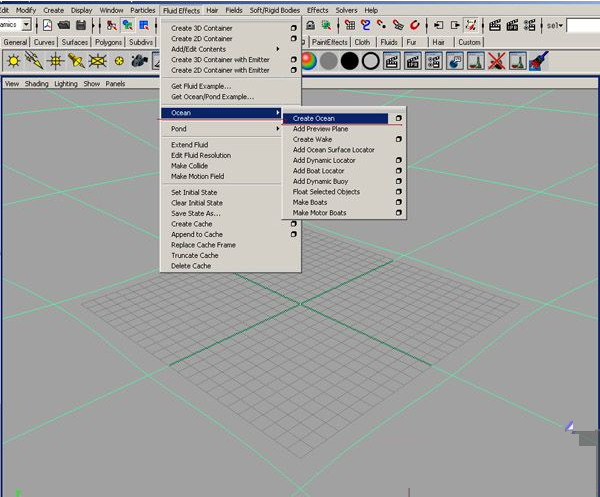Open Make Motor Boats option box

coord(398,213)
